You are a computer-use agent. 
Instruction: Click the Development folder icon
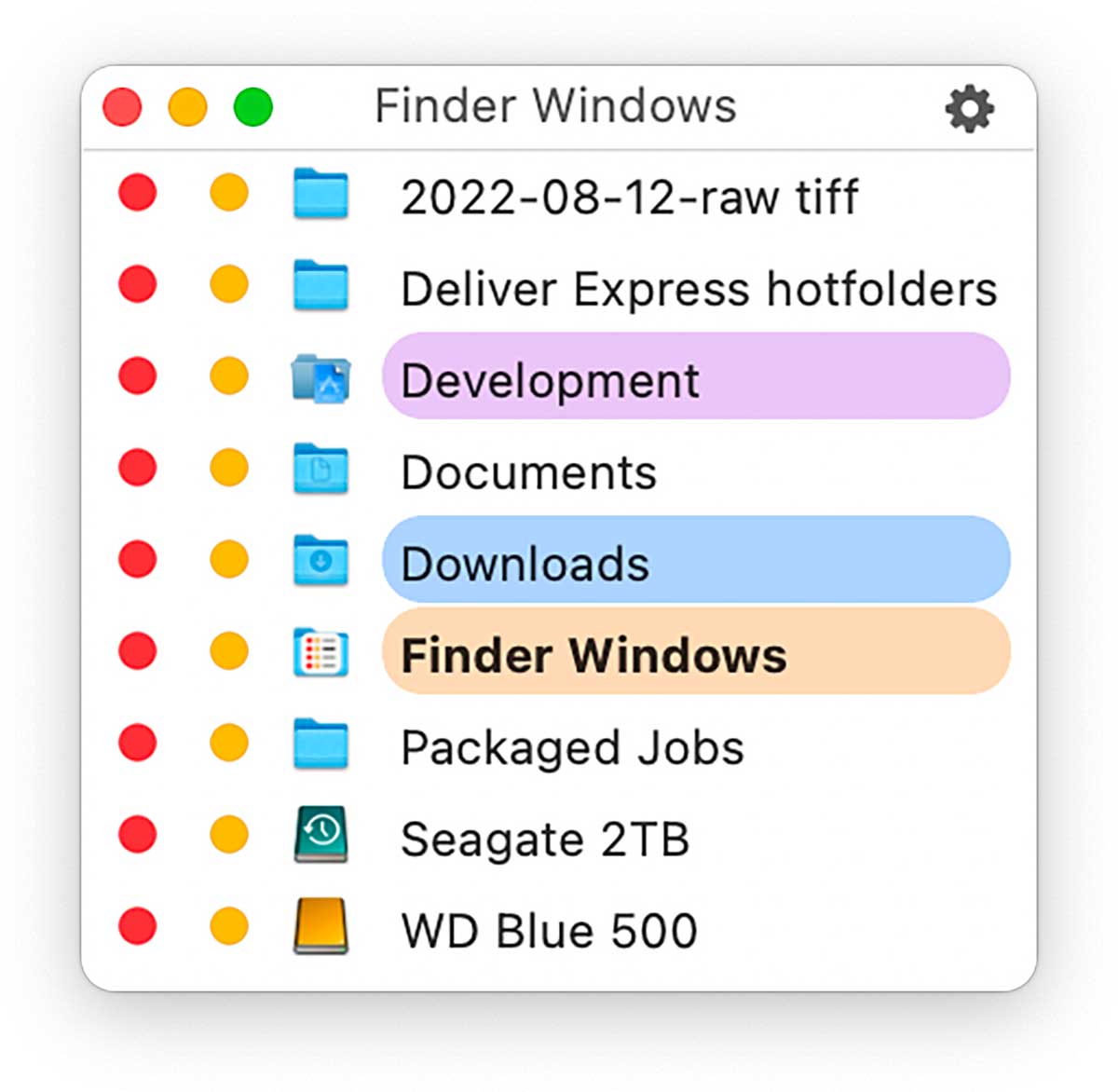coord(320,378)
